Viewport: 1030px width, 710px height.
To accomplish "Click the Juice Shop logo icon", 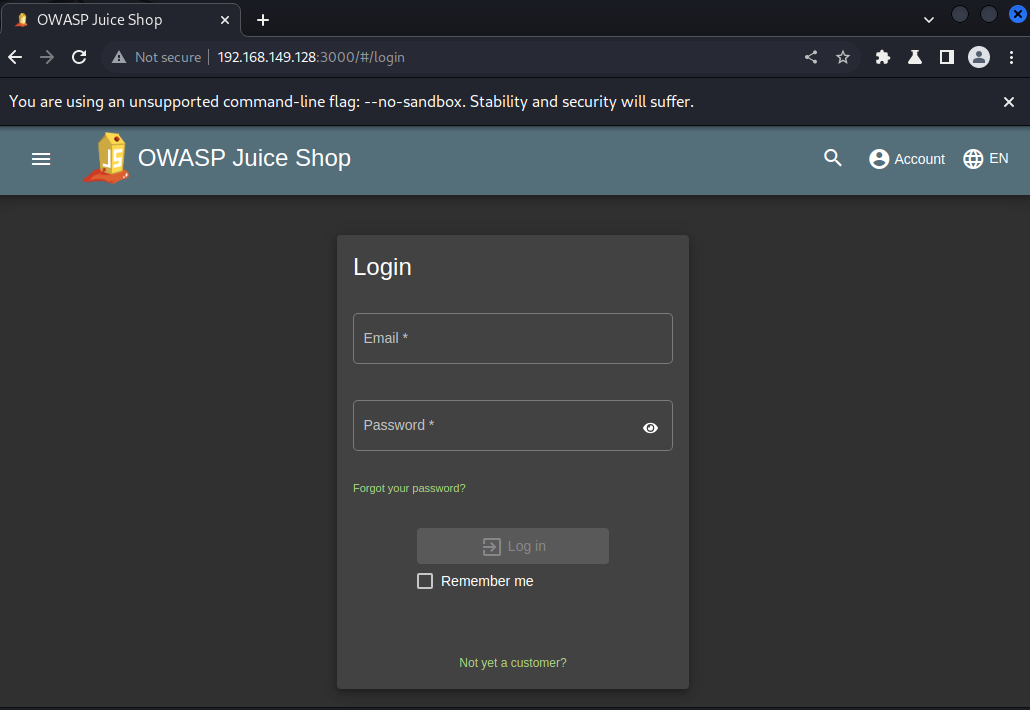I will 107,158.
